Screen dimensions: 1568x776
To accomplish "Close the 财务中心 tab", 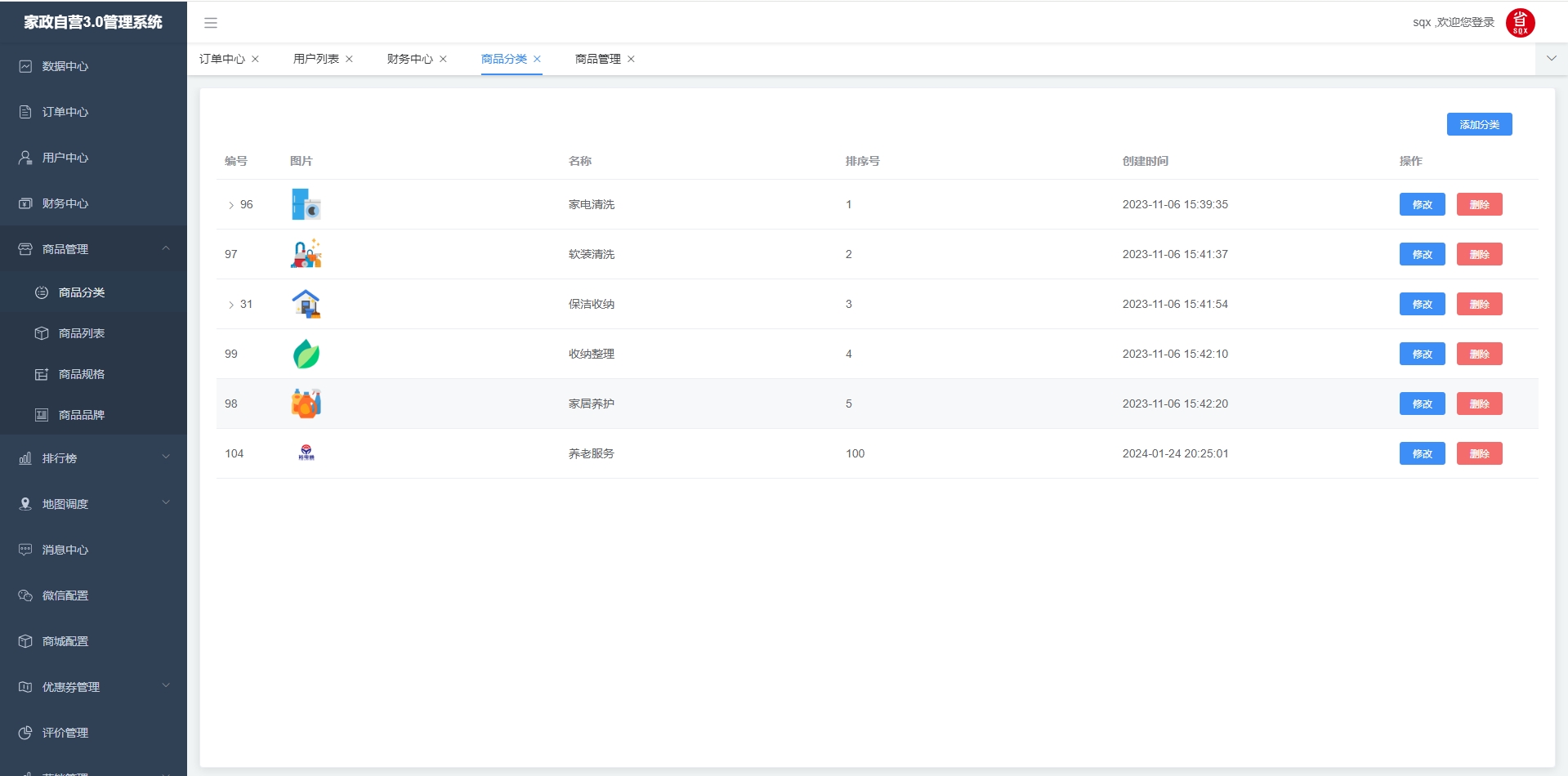I will tap(444, 59).
